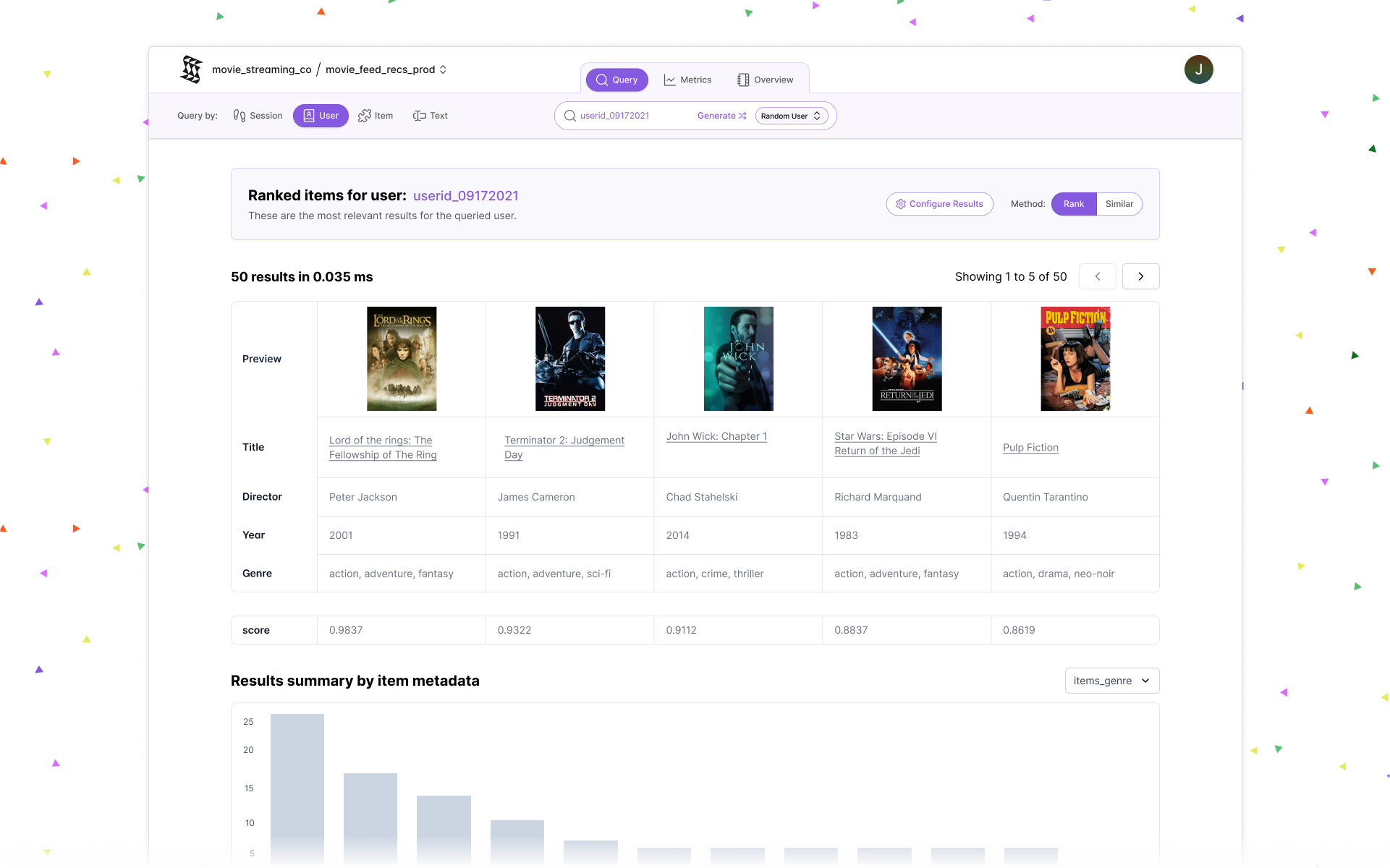This screenshot has width=1390, height=868.
Task: Click the Terminator 2 poster
Action: [570, 359]
